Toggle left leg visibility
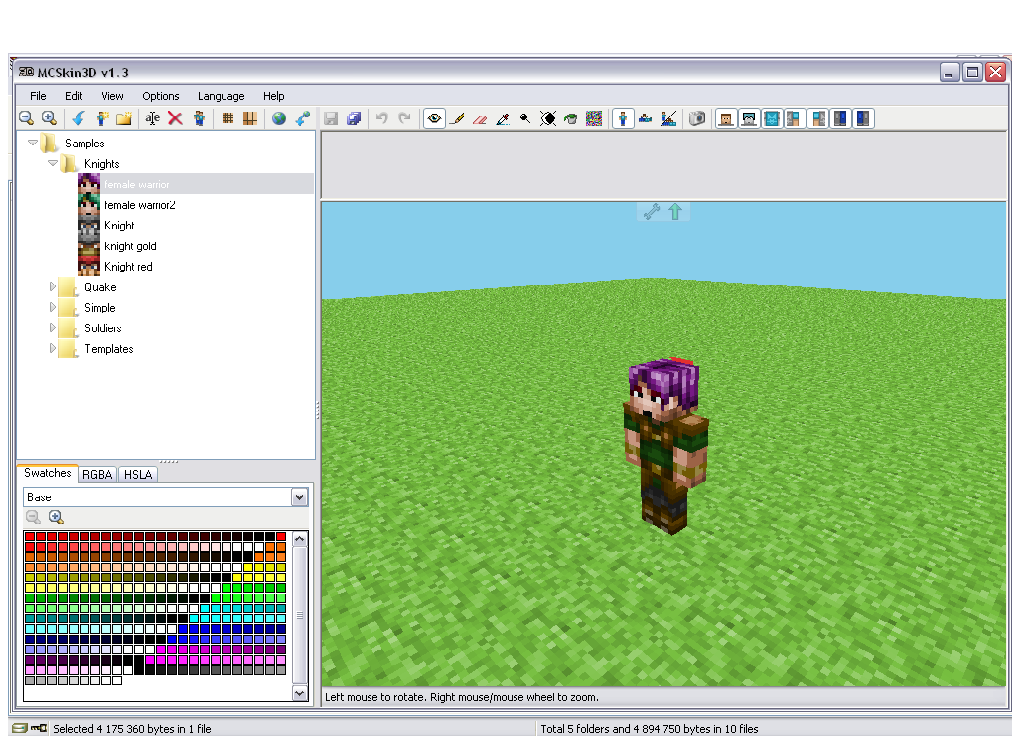The width and height of the screenshot is (1012, 736). [840, 118]
